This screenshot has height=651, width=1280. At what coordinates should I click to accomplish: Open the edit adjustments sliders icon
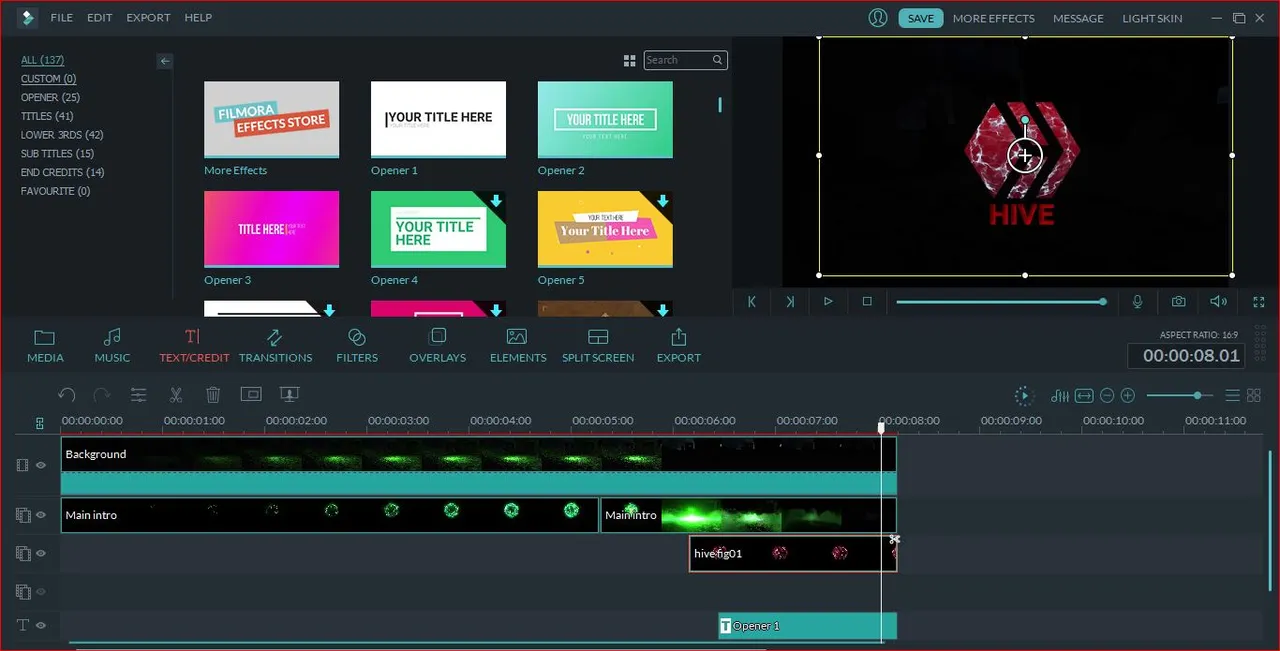tap(139, 395)
